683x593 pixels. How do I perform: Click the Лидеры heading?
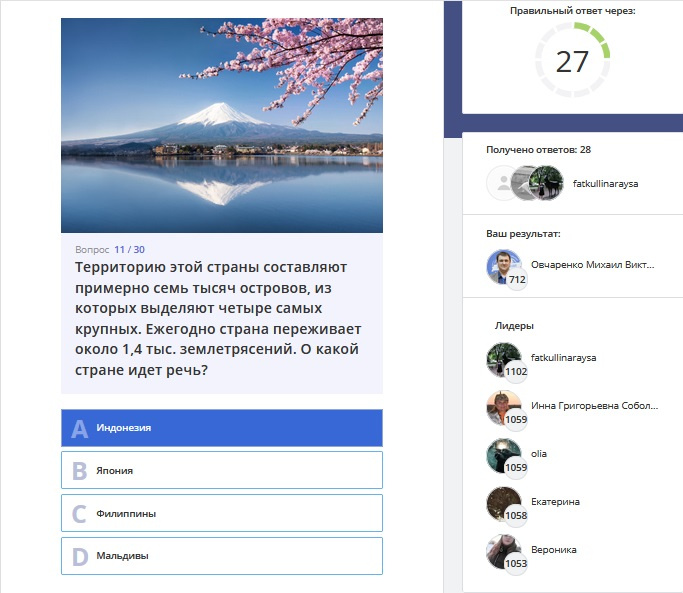pyautogui.click(x=514, y=326)
